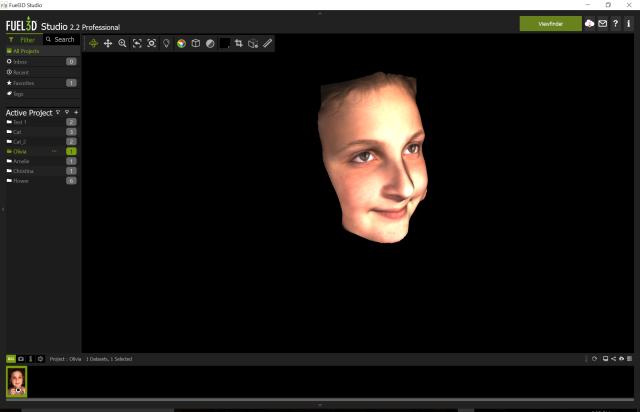Click the crop tool icon
640x412 pixels.
point(239,43)
